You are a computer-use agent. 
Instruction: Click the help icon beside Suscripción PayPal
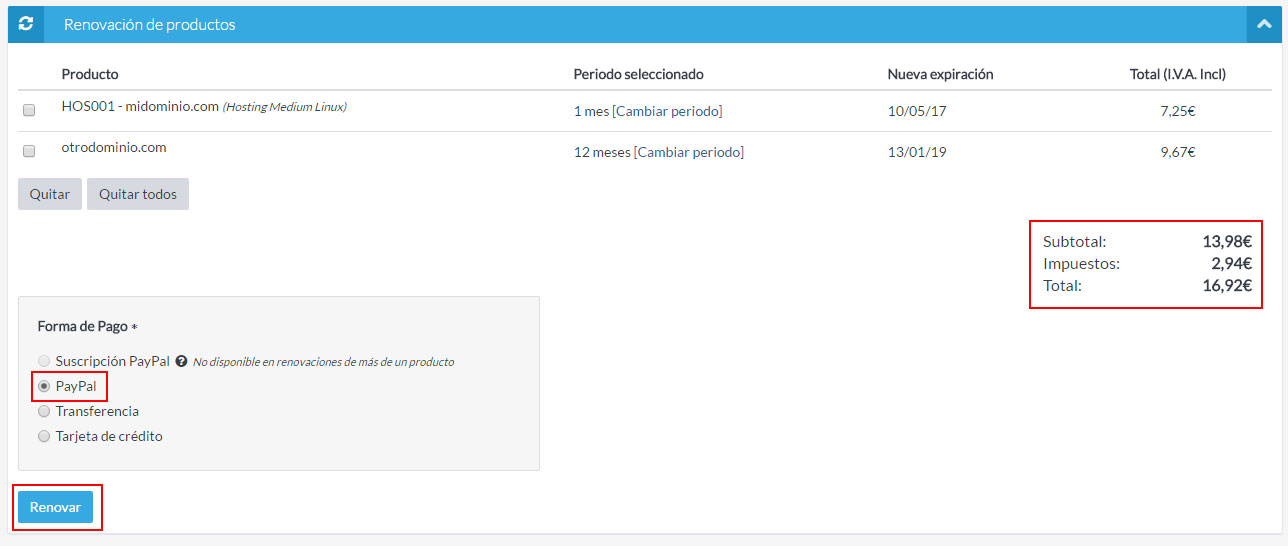(x=181, y=361)
